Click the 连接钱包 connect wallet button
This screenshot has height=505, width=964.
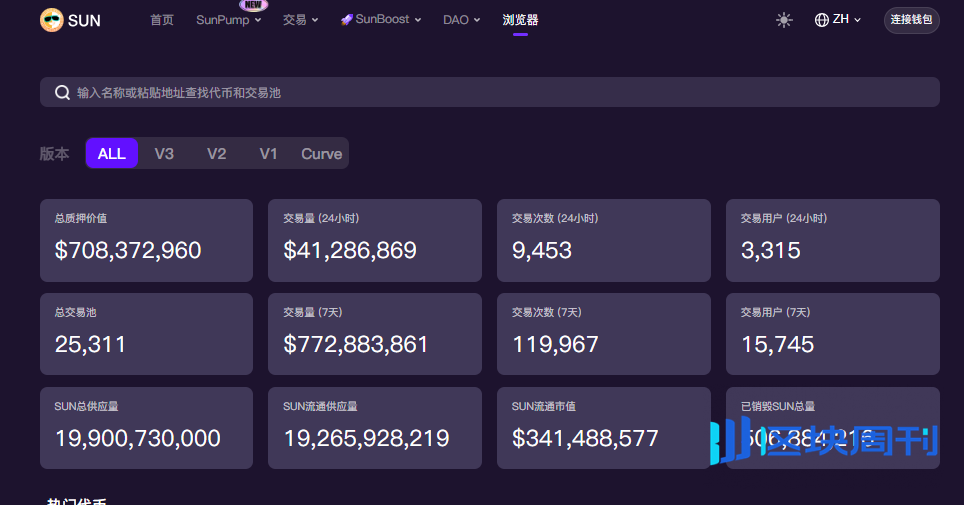point(911,20)
